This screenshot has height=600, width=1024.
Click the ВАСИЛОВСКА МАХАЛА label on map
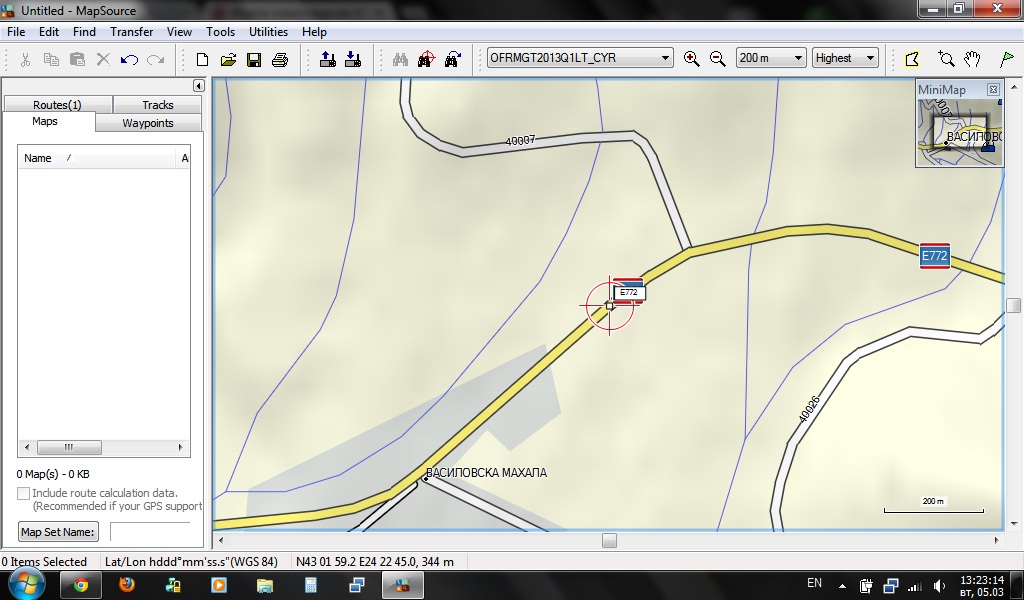(x=487, y=473)
